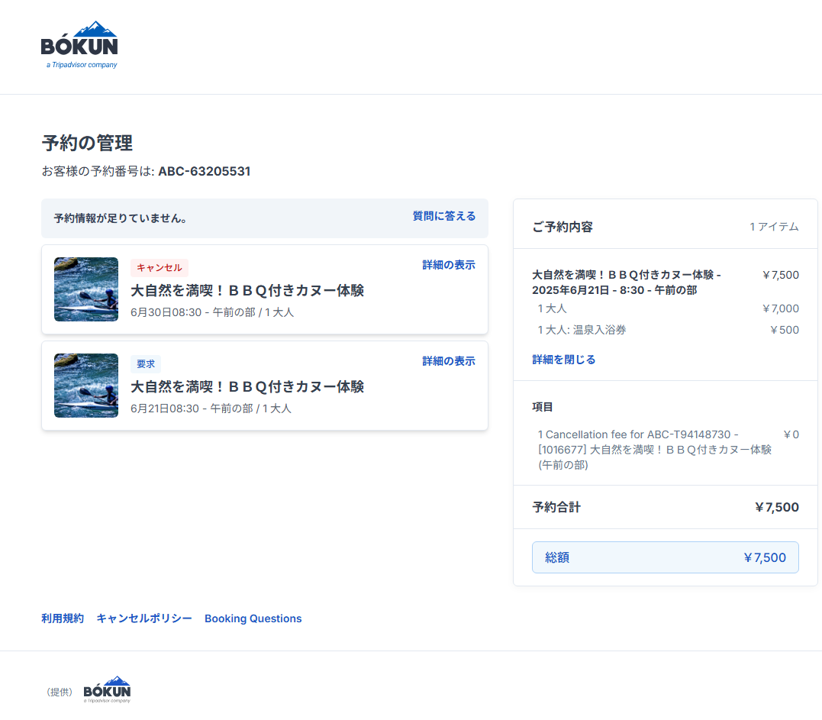
Task: Click the Cancellation fee line item
Action: [654, 449]
